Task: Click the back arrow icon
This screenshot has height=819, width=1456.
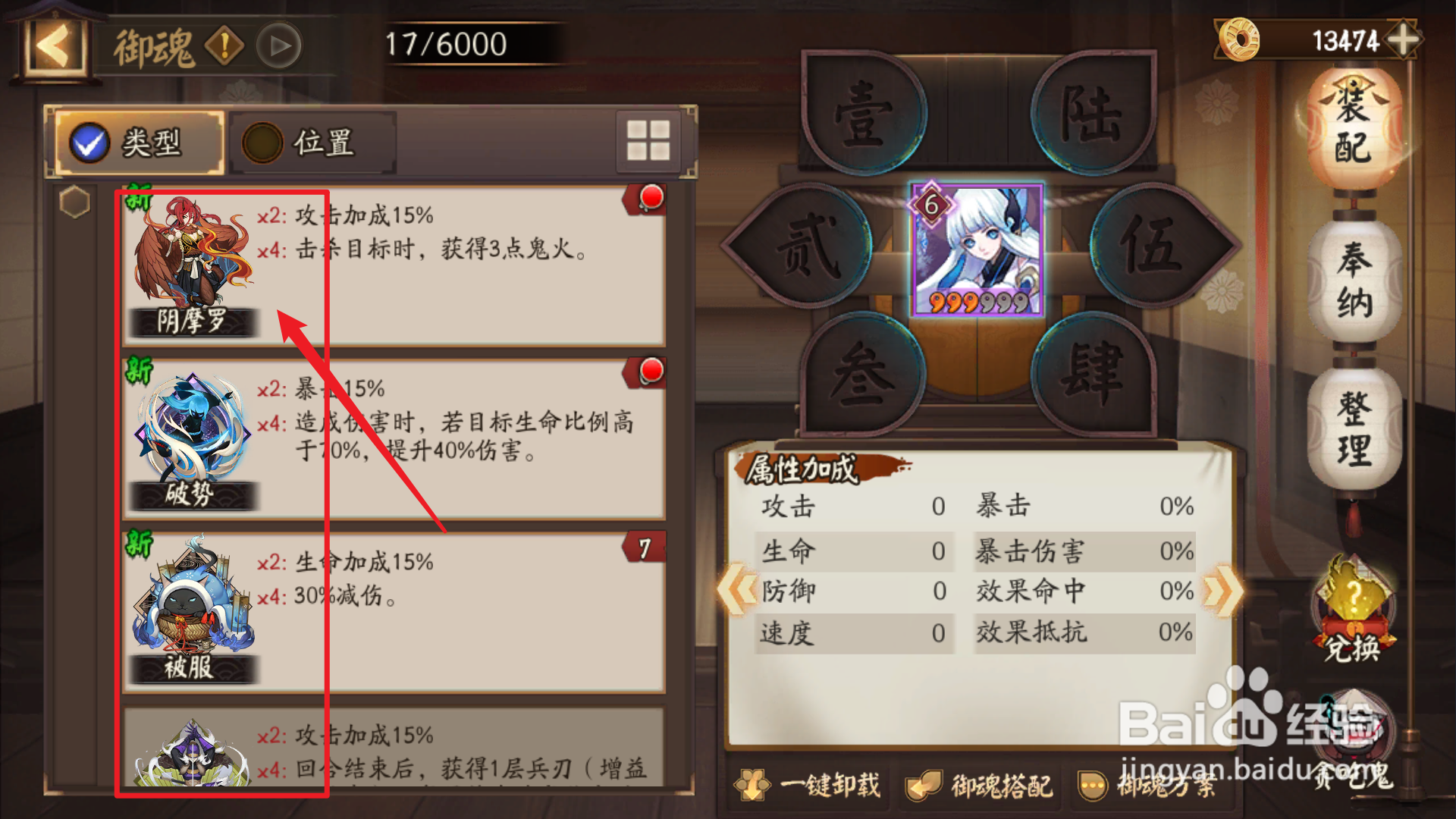Action: [x=53, y=45]
